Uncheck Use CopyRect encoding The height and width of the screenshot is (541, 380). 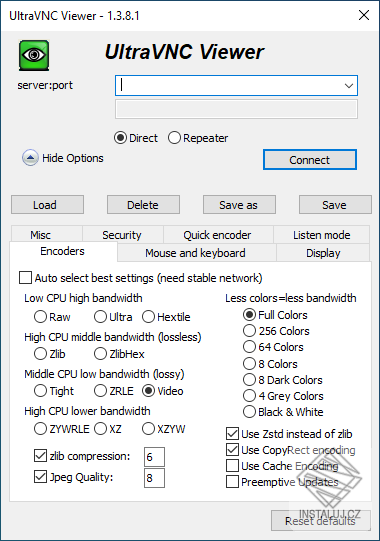(232, 450)
